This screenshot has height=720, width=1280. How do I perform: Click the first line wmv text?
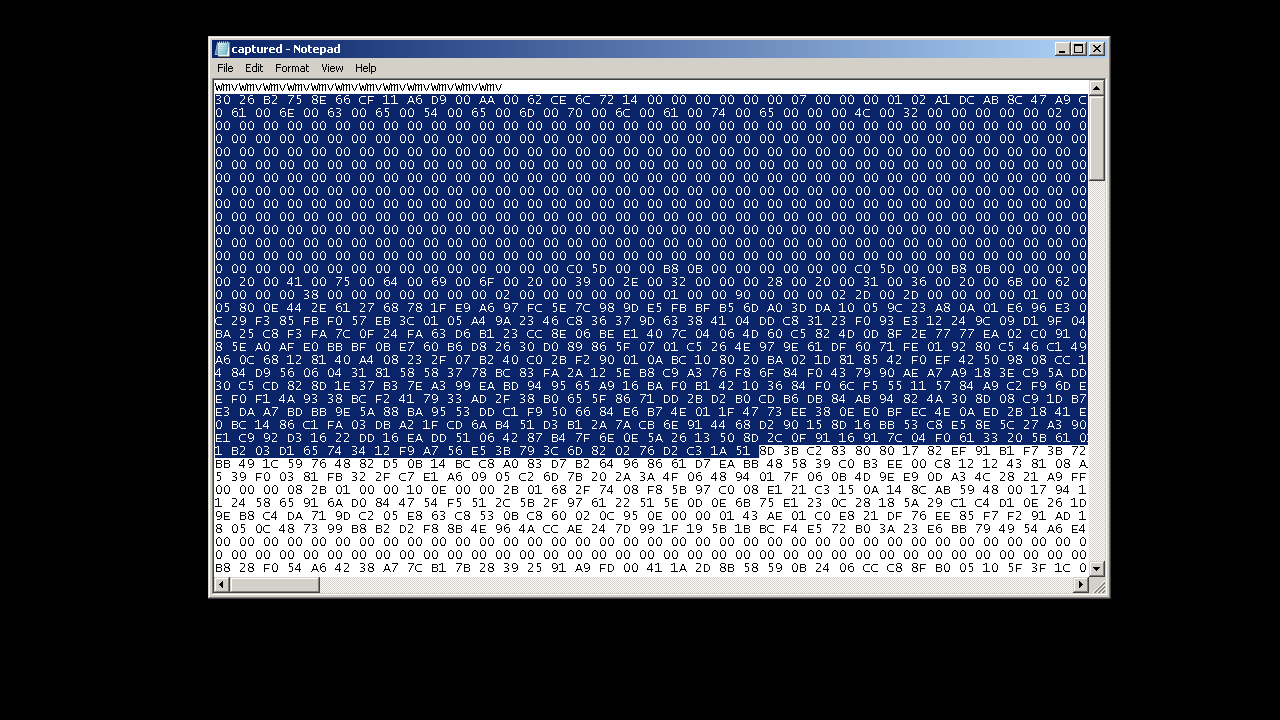click(358, 87)
